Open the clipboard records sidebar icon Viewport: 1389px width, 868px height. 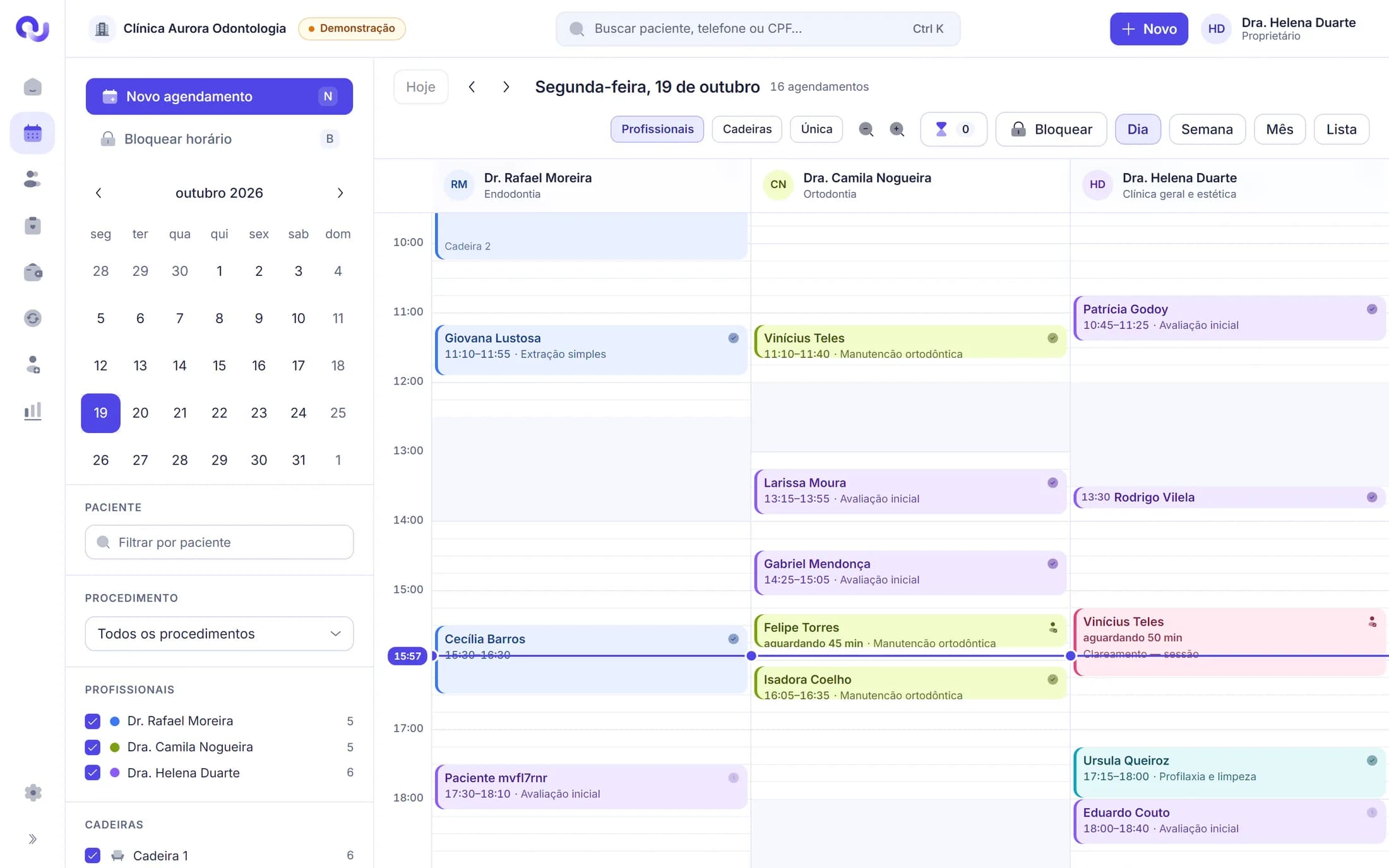pos(32,225)
